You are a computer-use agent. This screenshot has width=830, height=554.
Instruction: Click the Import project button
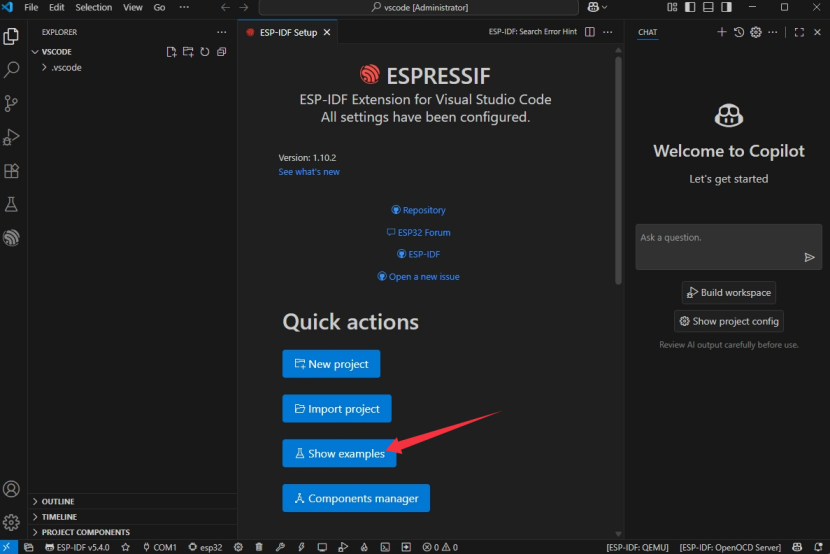[x=337, y=408]
